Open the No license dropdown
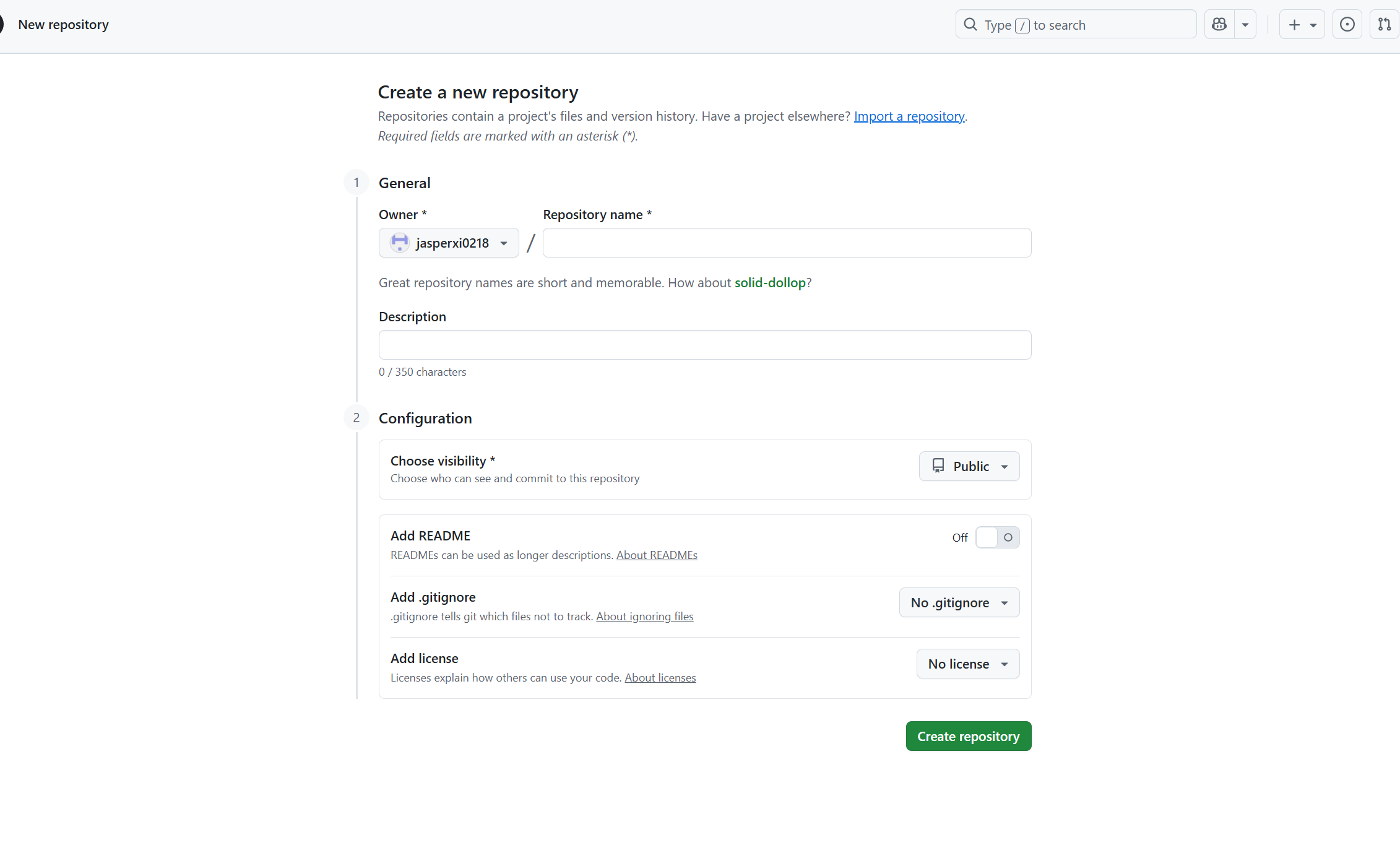 click(x=967, y=664)
